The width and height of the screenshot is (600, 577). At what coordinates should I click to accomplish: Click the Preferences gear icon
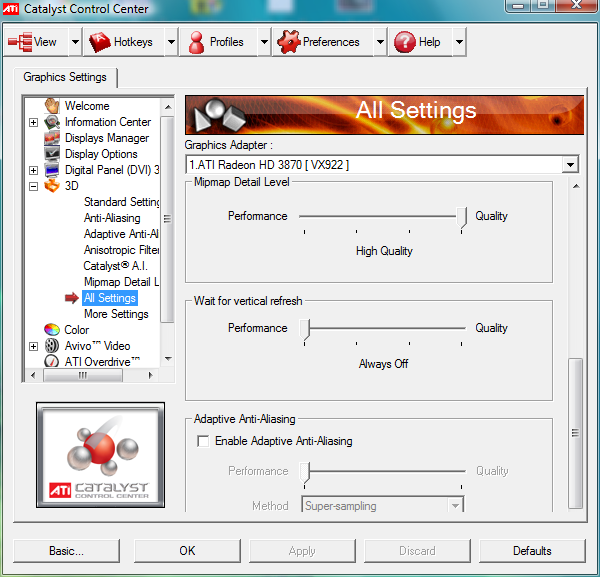coord(288,42)
